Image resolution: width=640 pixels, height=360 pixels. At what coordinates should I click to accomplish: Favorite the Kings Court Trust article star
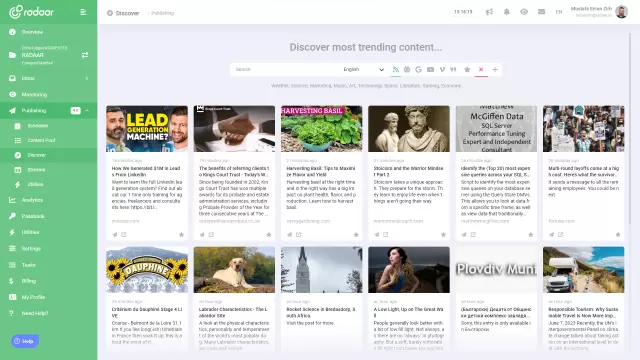click(269, 235)
